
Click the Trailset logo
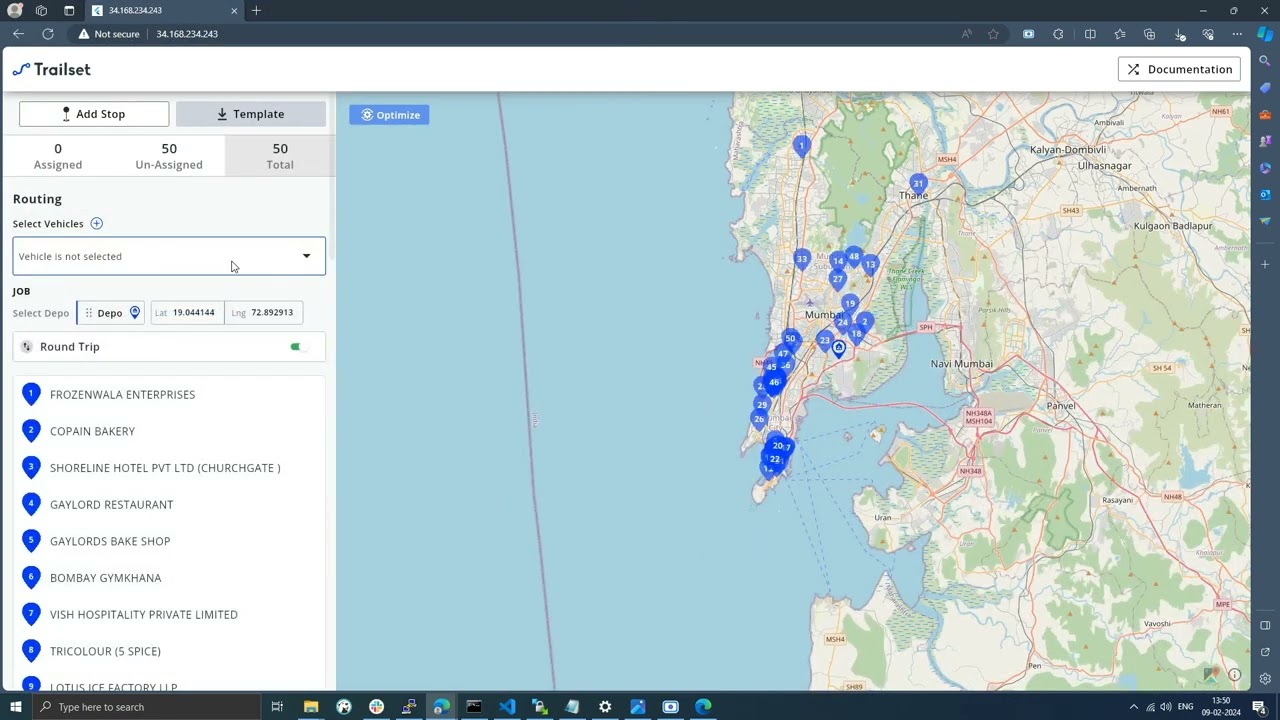click(51, 69)
